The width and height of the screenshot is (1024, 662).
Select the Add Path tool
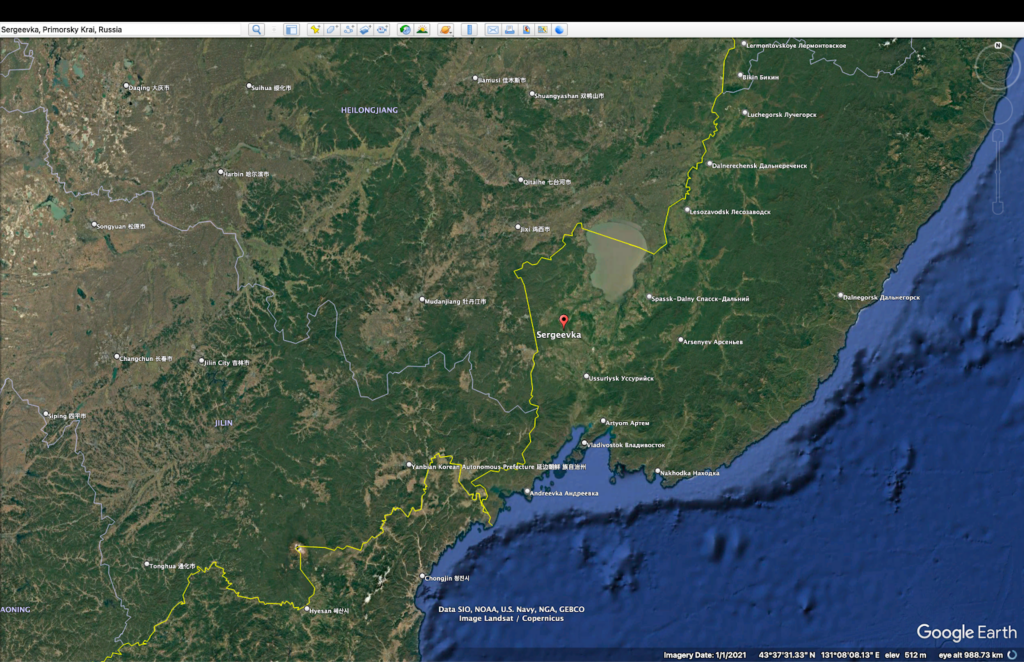click(349, 30)
